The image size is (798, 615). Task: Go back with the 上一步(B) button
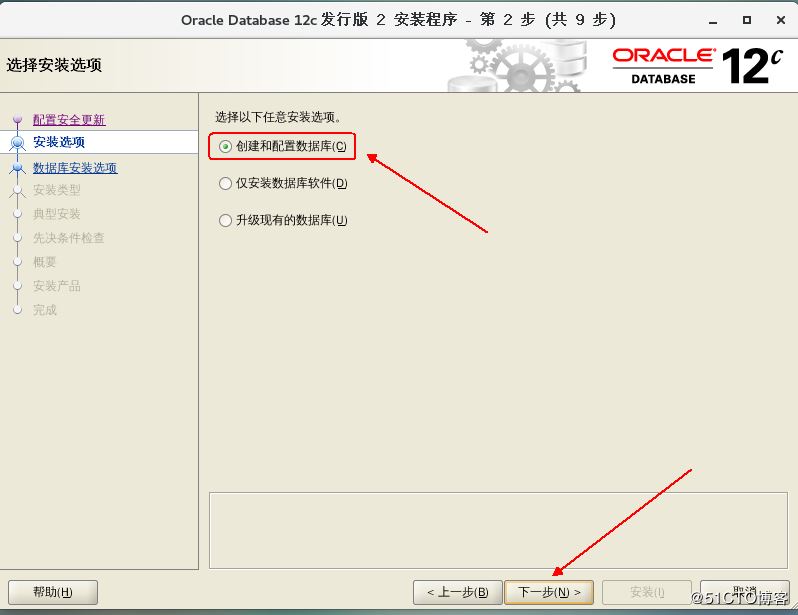pyautogui.click(x=457, y=592)
